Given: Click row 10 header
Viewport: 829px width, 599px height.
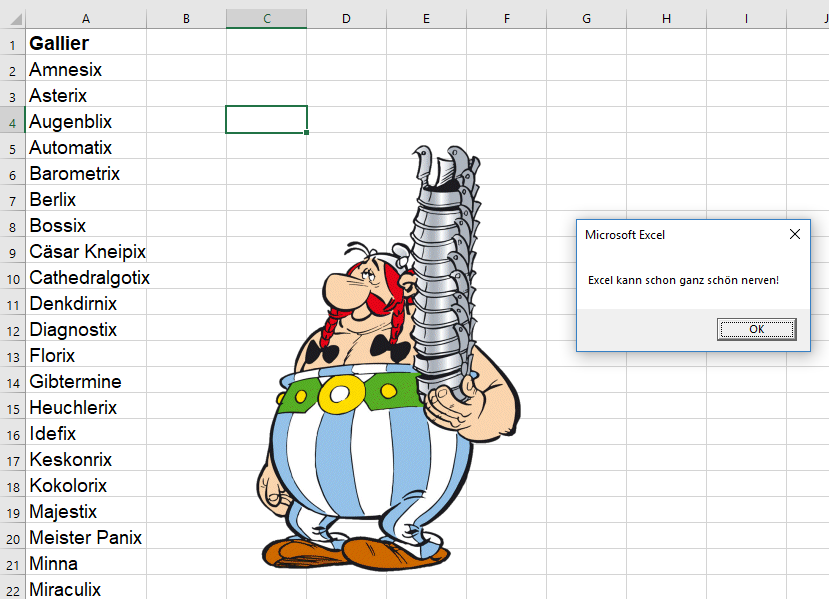Looking at the screenshot, I should tap(12, 278).
